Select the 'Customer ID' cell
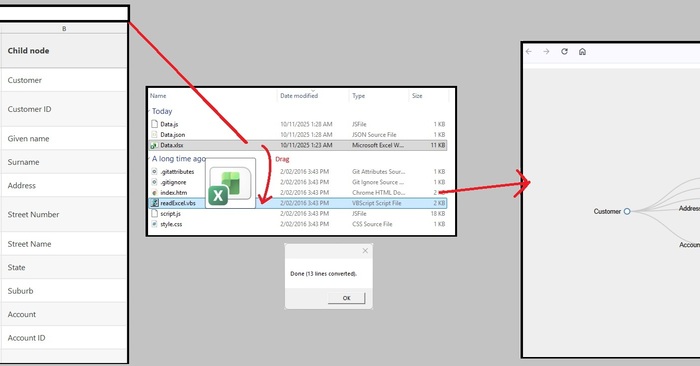Screen dimensions: 700x366 pos(64,109)
